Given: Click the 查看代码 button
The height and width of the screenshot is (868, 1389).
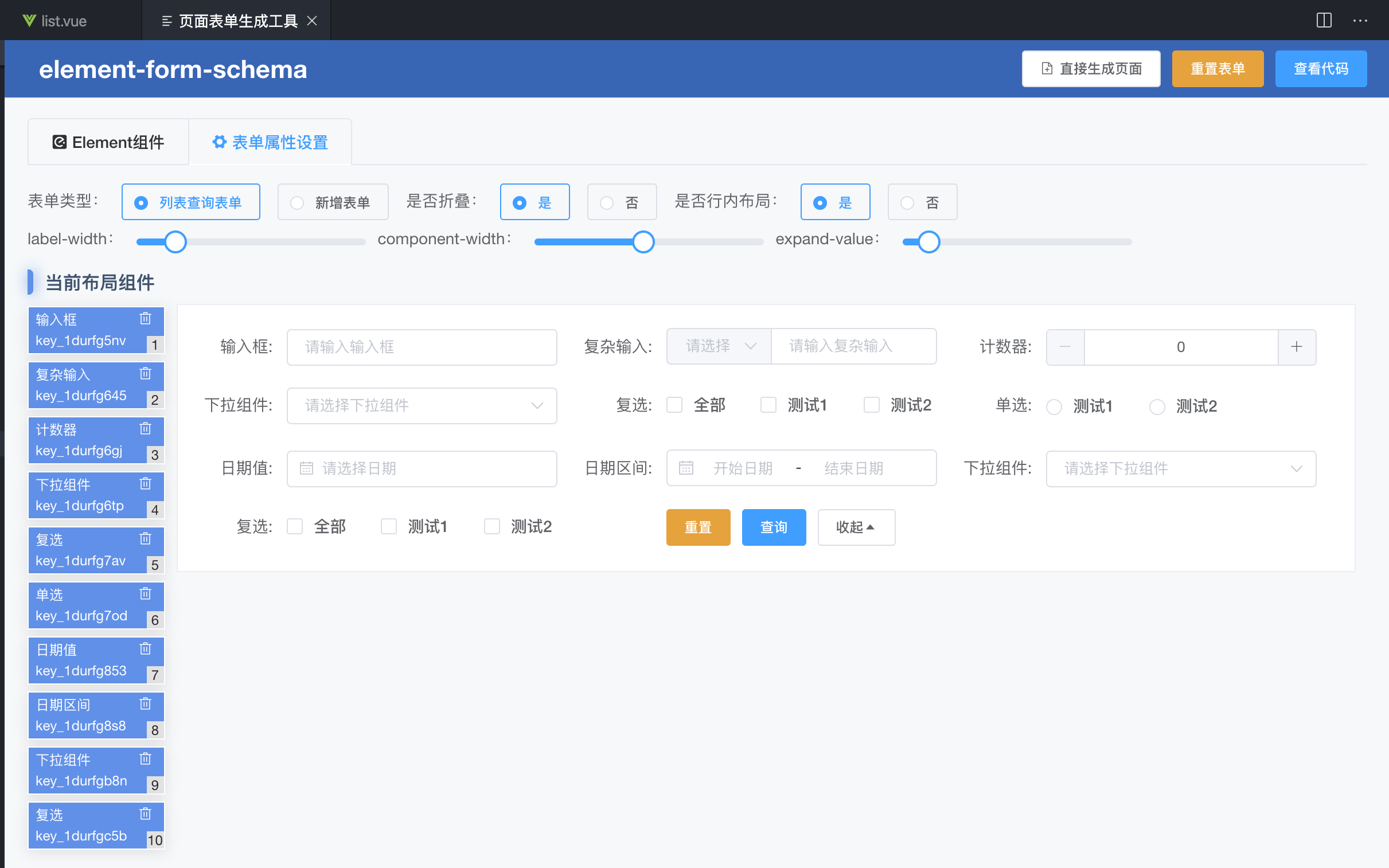Looking at the screenshot, I should (x=1320, y=69).
